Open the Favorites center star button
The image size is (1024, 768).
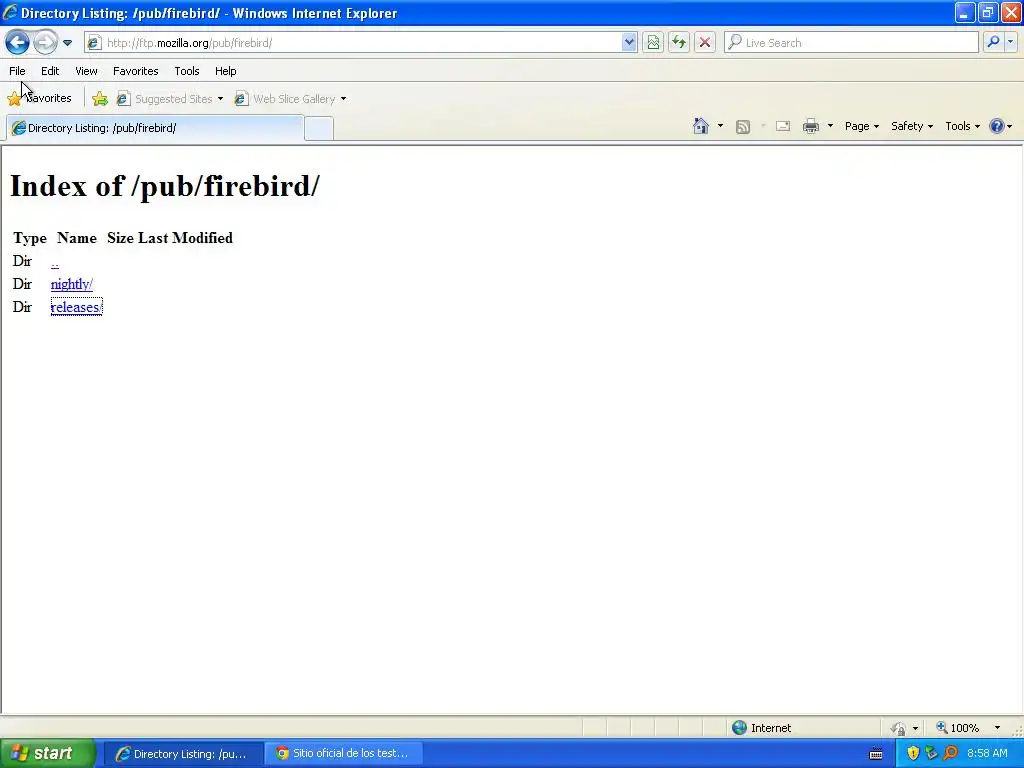[39, 99]
